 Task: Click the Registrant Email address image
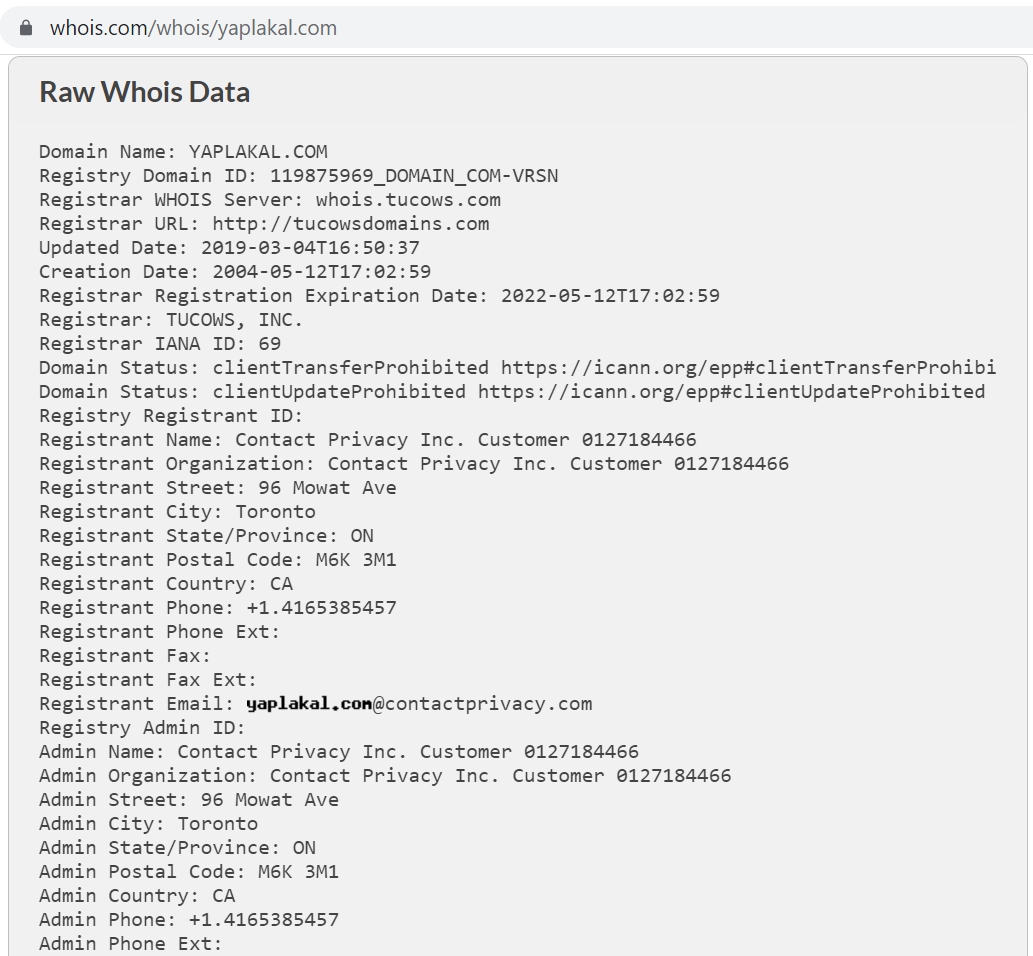pos(309,704)
